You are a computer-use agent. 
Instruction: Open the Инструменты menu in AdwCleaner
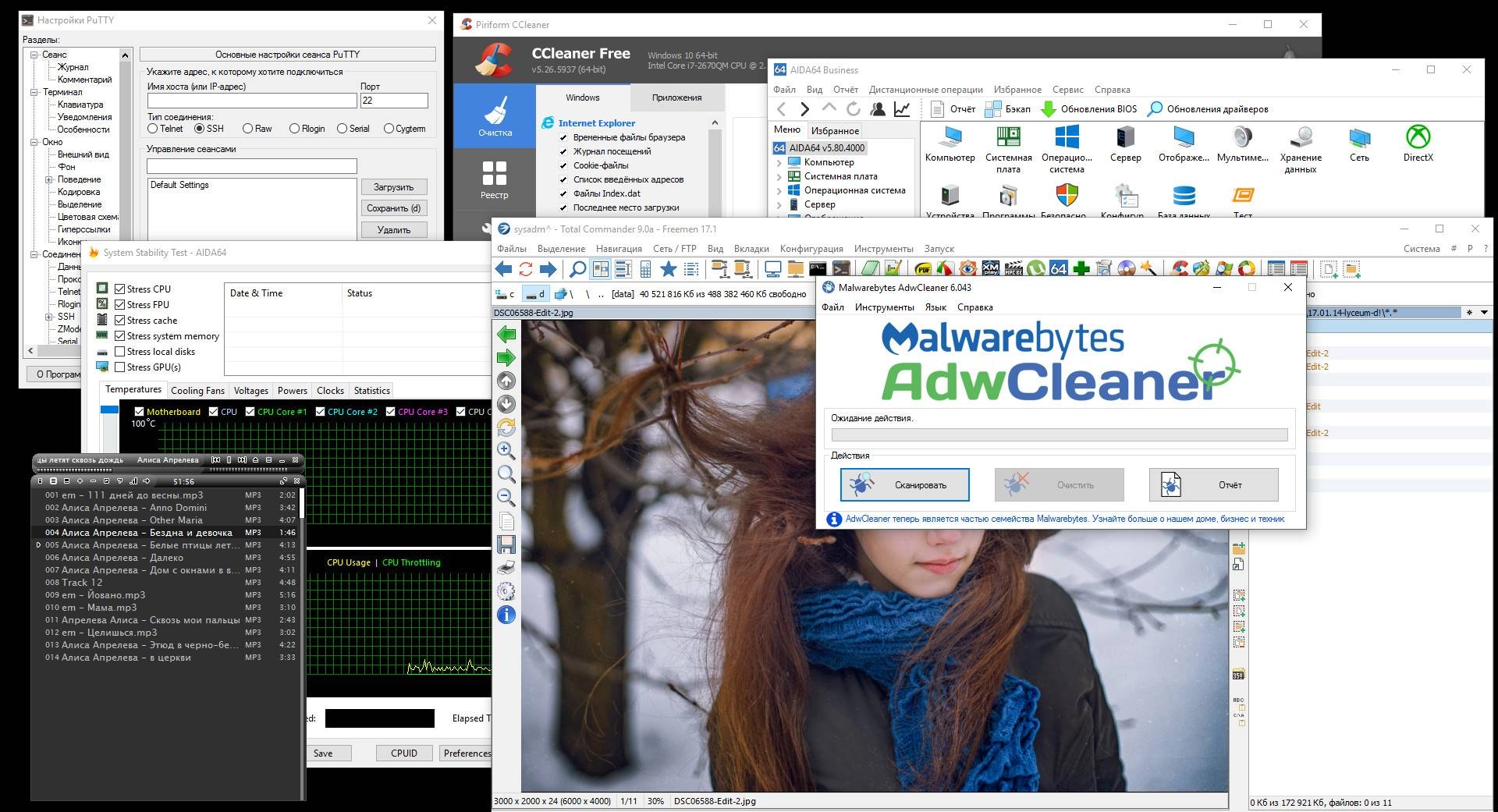click(x=884, y=307)
